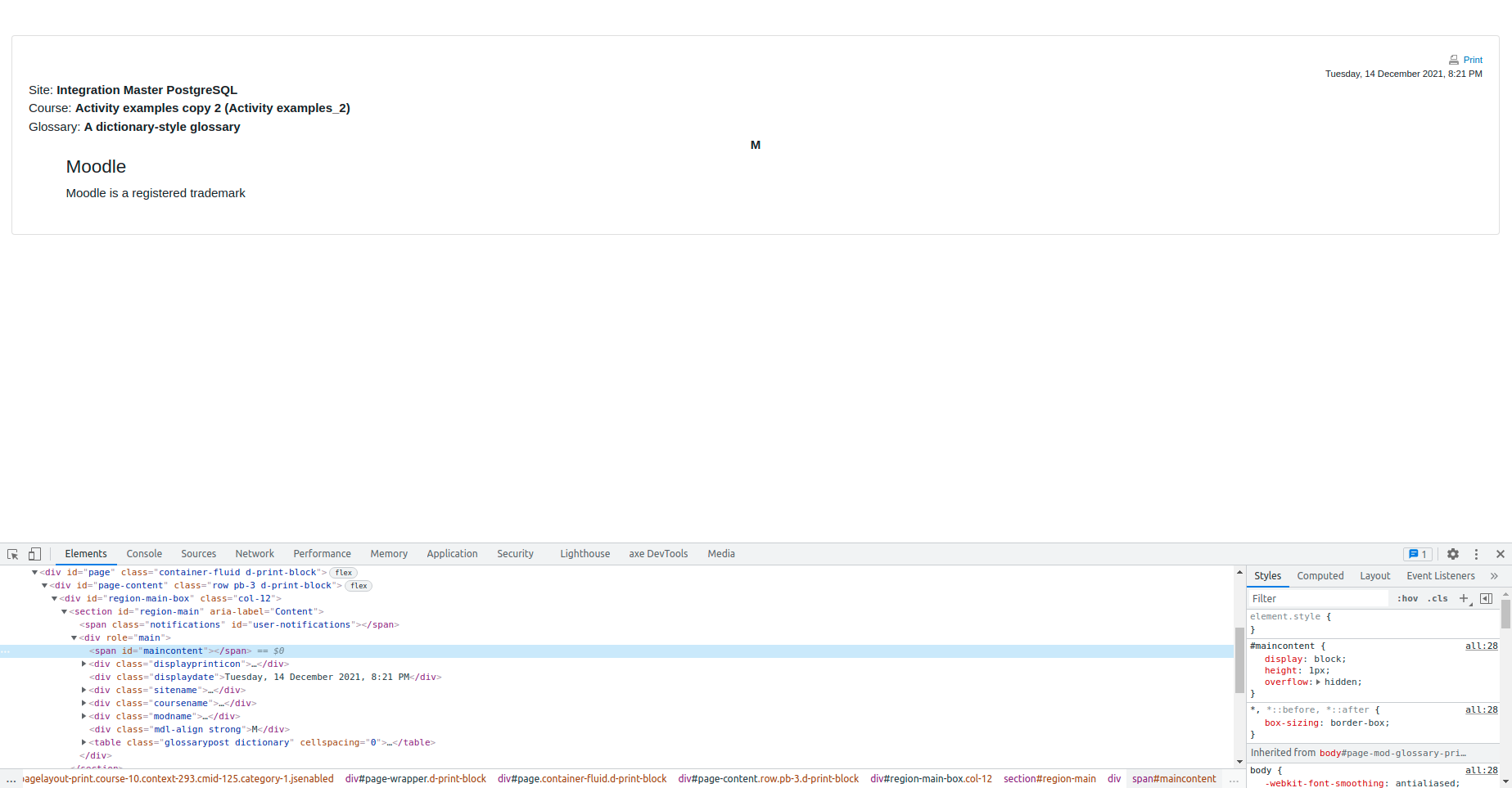Viewport: 1512px width, 788px height.
Task: Open the console issues counter badge
Action: [1418, 554]
